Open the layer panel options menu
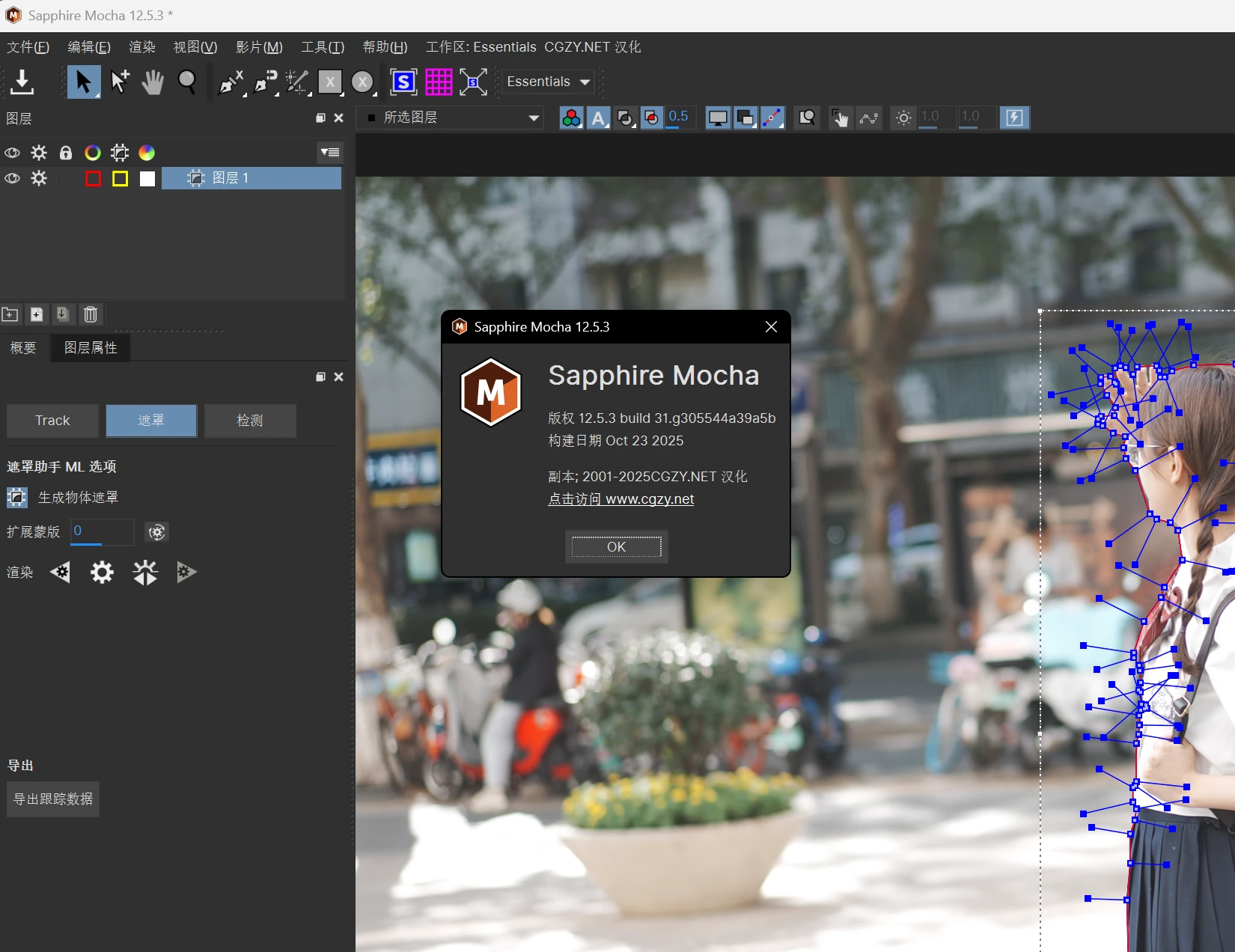This screenshot has width=1235, height=952. 329,153
